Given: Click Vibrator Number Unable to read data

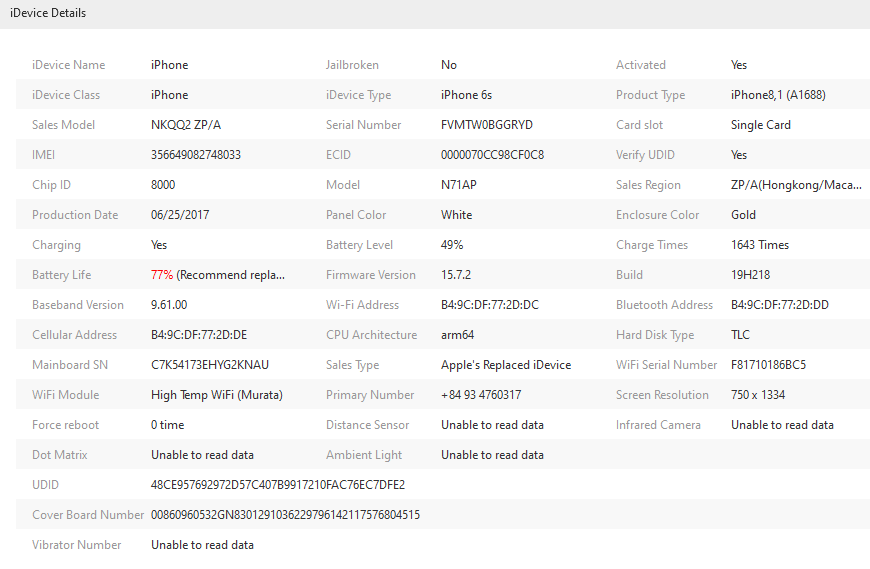Looking at the screenshot, I should pyautogui.click(x=202, y=544).
